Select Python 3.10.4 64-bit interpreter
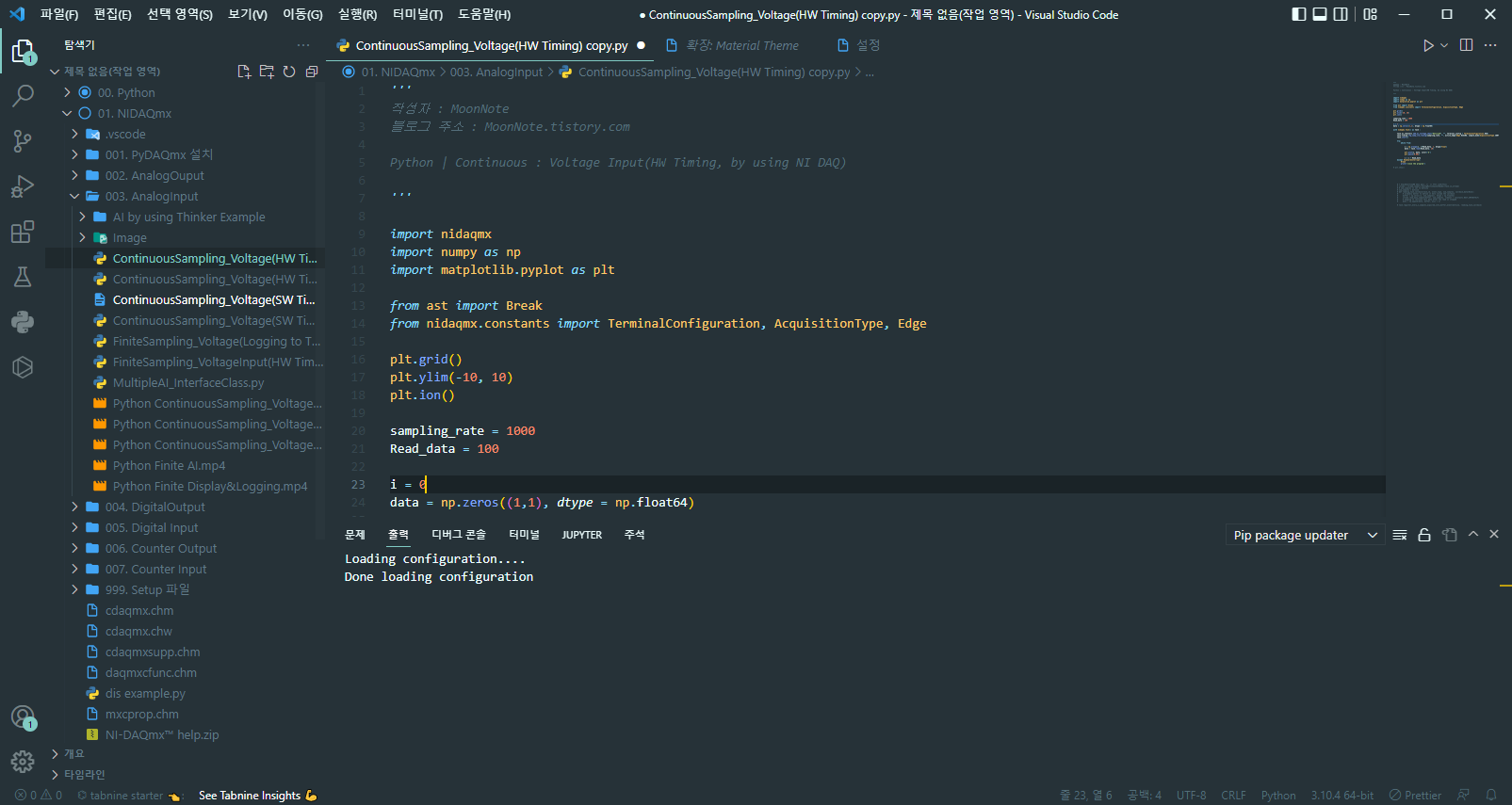The image size is (1512, 805). point(1341,796)
